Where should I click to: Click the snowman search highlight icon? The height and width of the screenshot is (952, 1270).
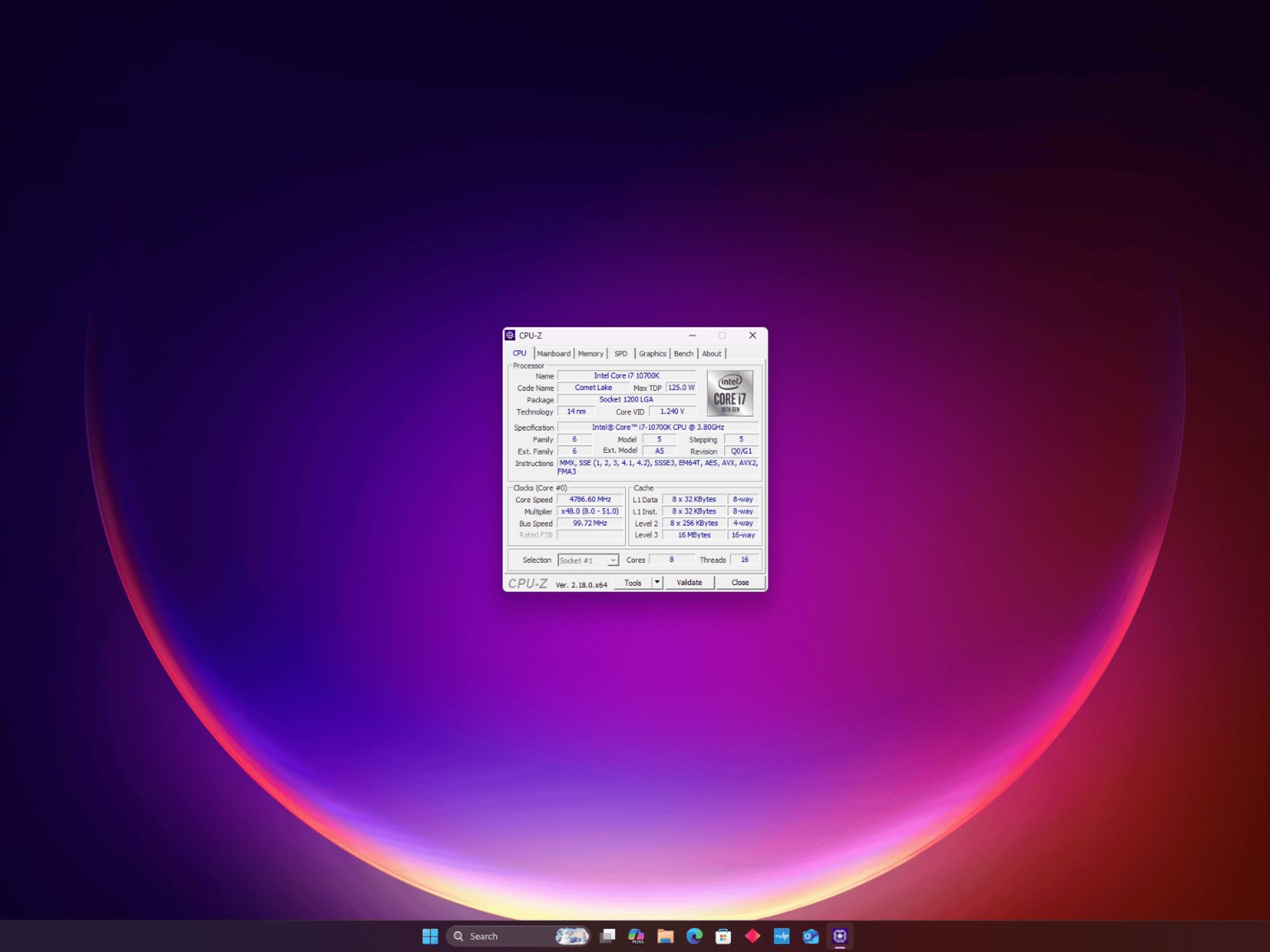click(572, 936)
